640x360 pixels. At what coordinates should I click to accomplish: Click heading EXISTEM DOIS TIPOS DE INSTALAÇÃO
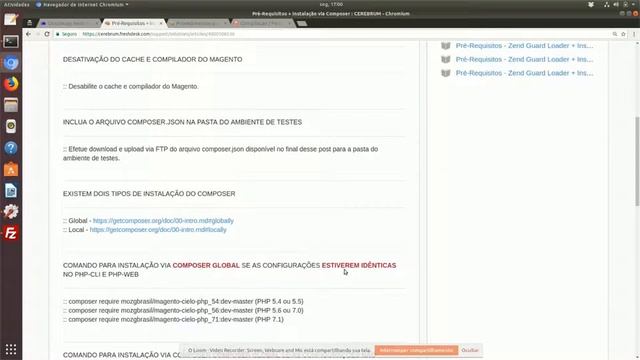pos(149,193)
